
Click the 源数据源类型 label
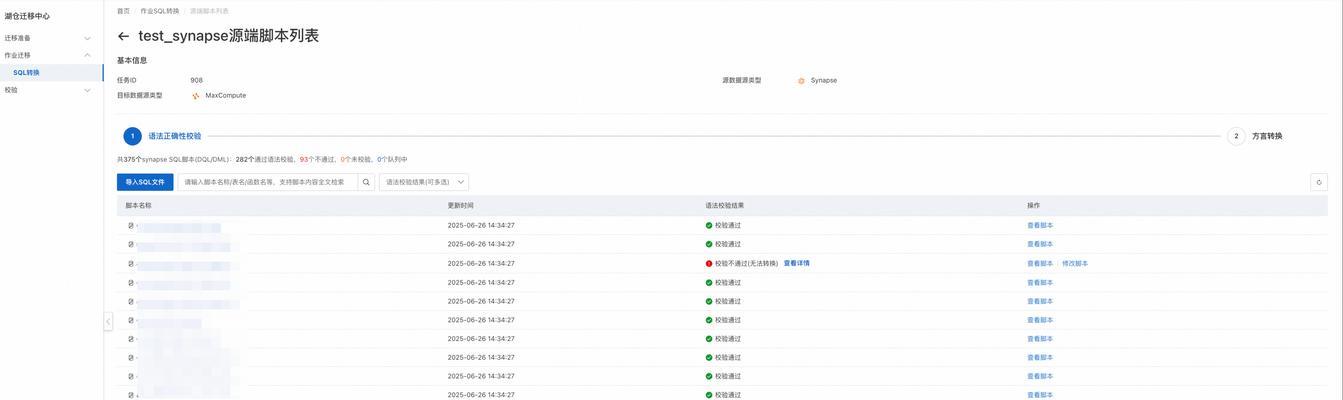(x=742, y=80)
